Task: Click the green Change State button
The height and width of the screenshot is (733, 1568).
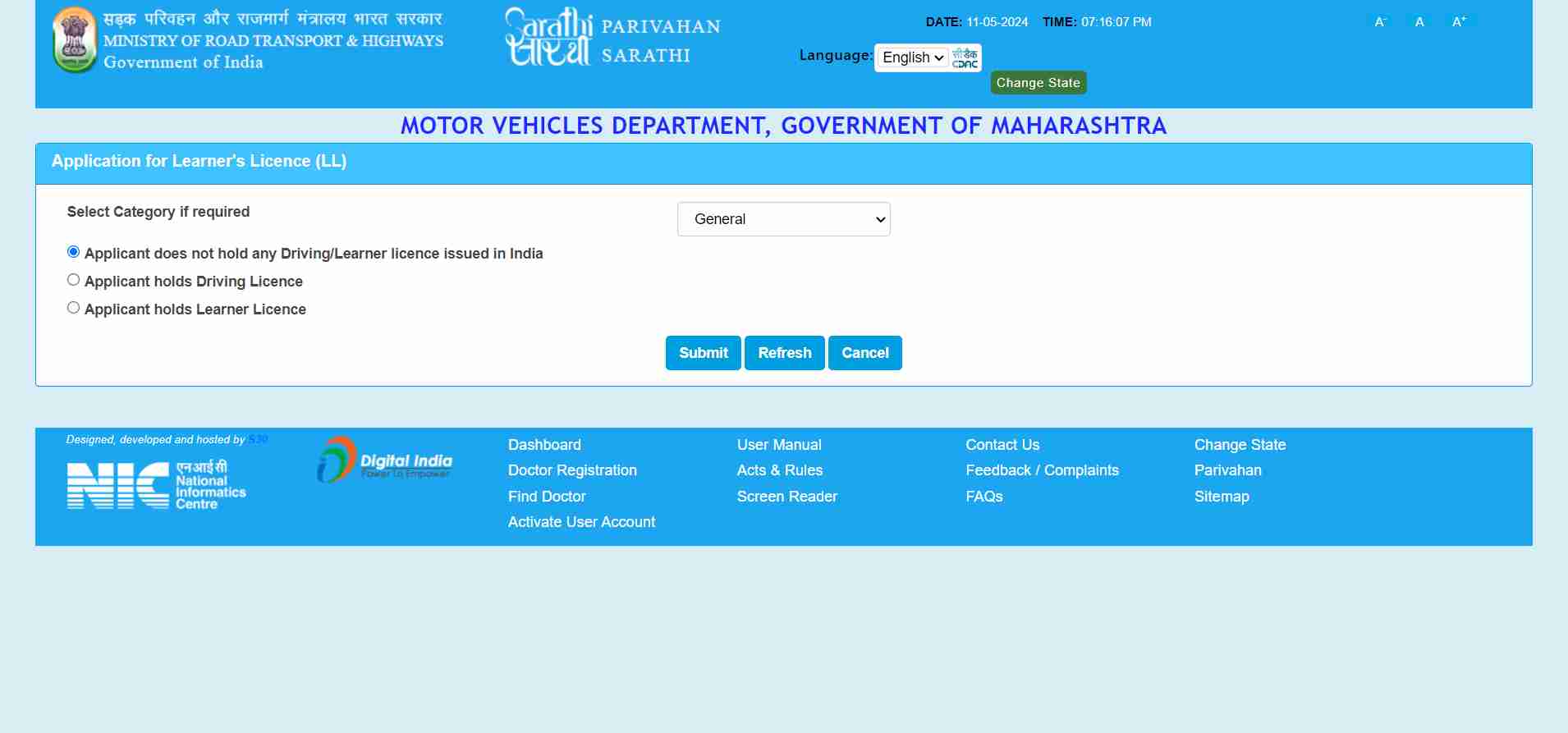Action: [x=1038, y=83]
